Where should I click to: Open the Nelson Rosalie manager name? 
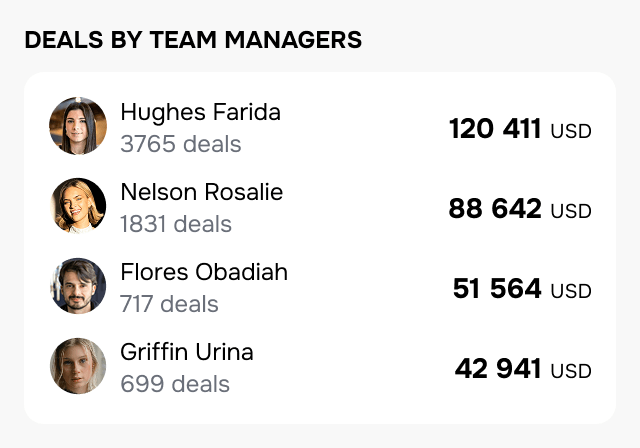(201, 192)
